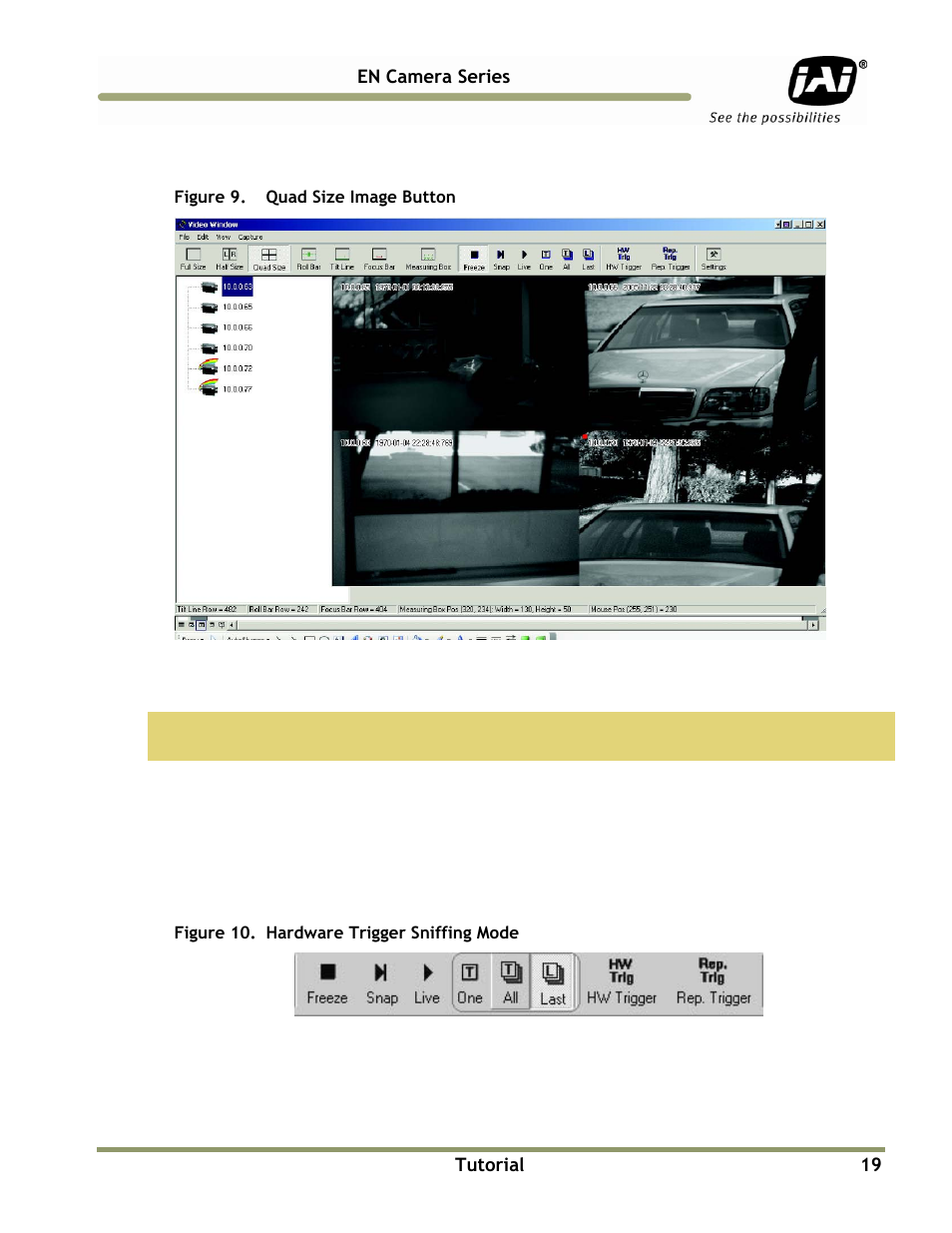Select camera 10.0.0.66 in the tree

coord(238,327)
